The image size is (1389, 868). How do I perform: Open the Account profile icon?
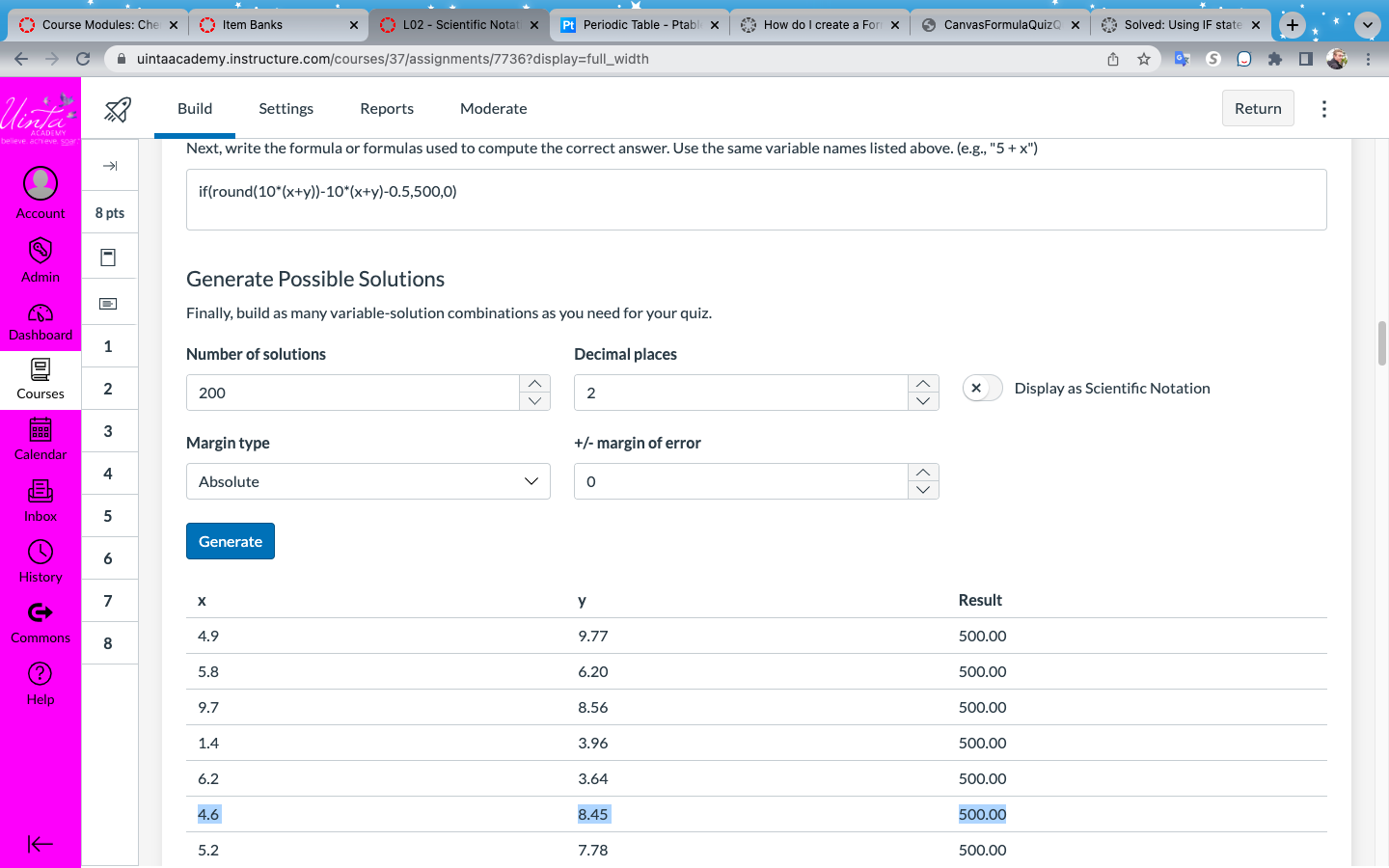pos(41,183)
